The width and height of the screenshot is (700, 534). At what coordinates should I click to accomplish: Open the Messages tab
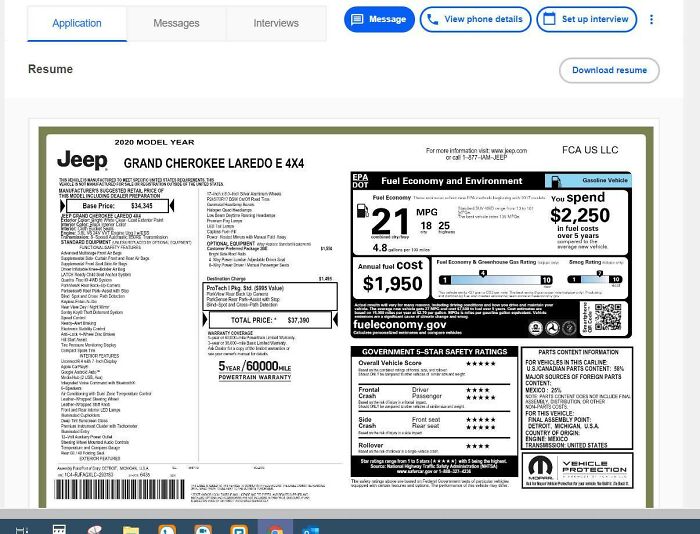[176, 23]
